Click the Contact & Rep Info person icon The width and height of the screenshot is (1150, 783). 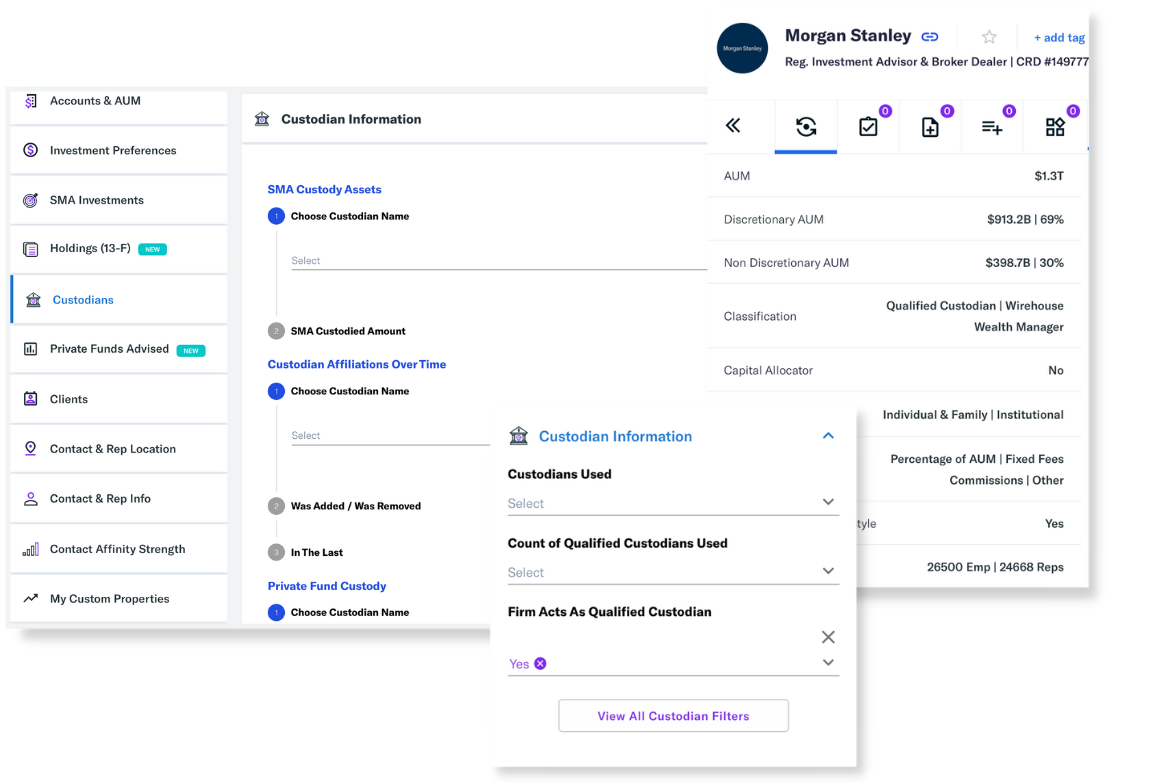(30, 499)
